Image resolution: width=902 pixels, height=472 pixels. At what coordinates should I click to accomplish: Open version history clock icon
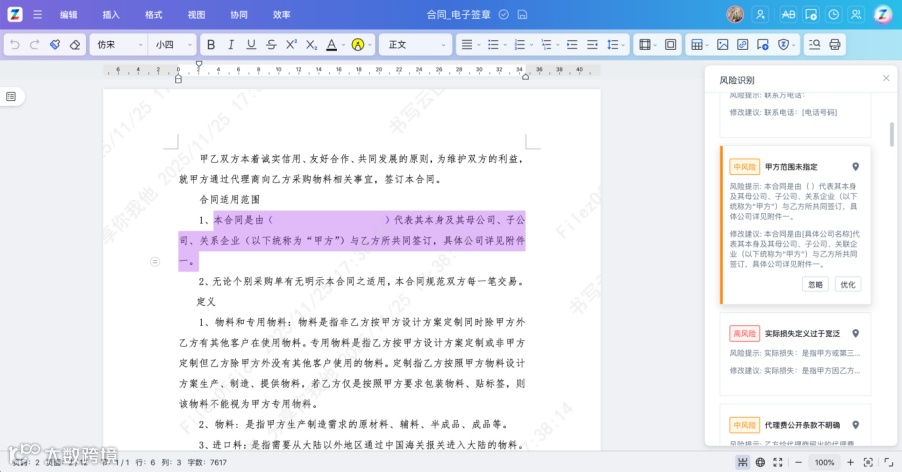(833, 14)
